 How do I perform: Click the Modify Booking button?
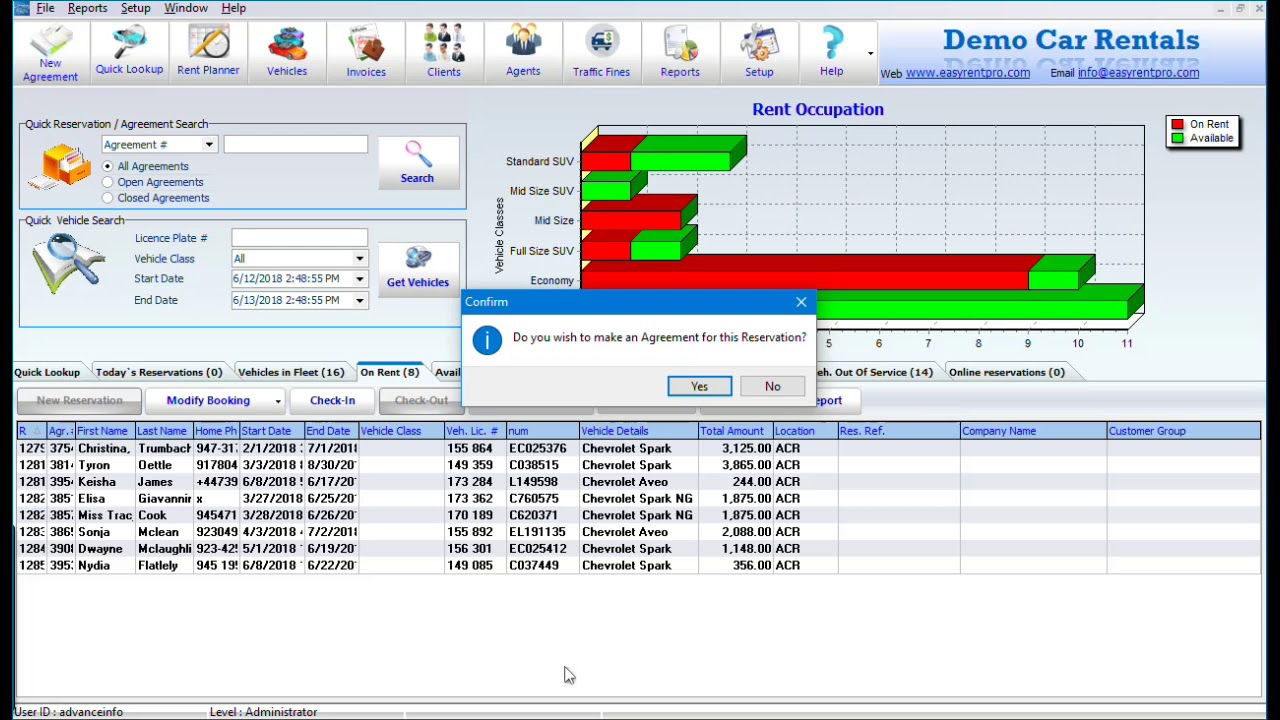point(208,401)
